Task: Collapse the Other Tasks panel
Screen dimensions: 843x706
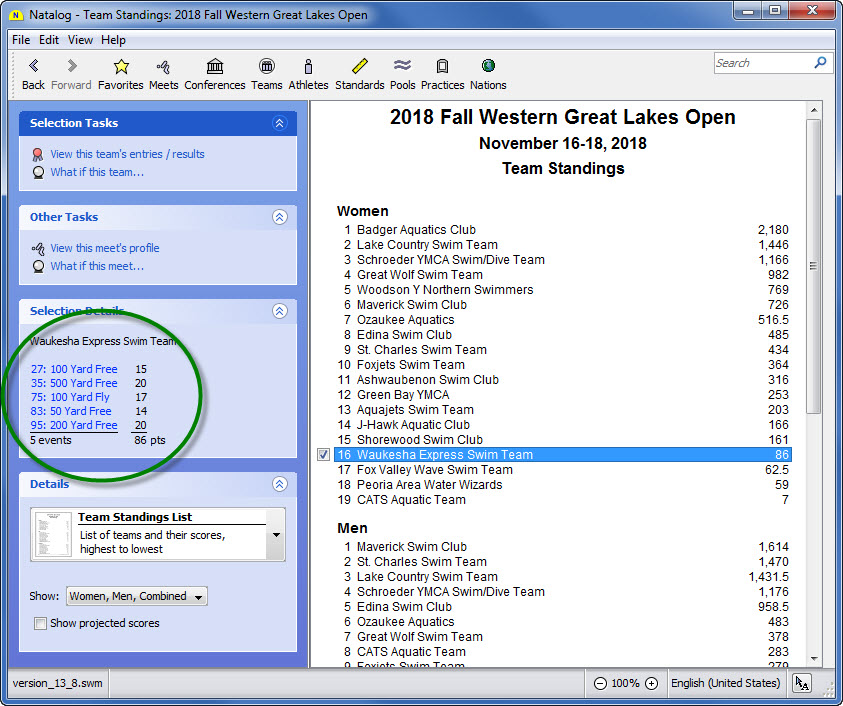Action: 279,217
